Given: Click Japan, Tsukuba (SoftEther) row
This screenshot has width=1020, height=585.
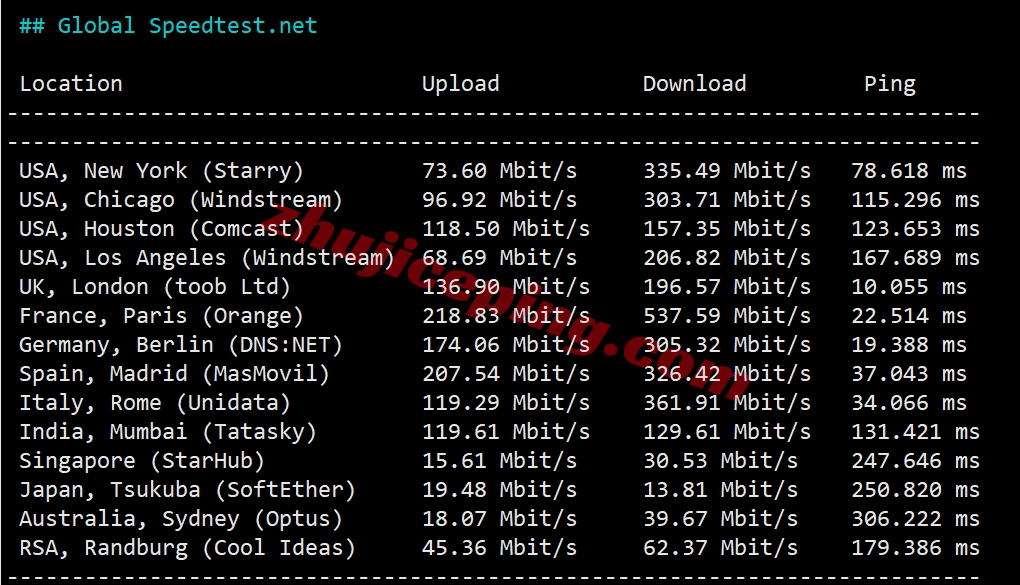Looking at the screenshot, I should pyautogui.click(x=499, y=490).
